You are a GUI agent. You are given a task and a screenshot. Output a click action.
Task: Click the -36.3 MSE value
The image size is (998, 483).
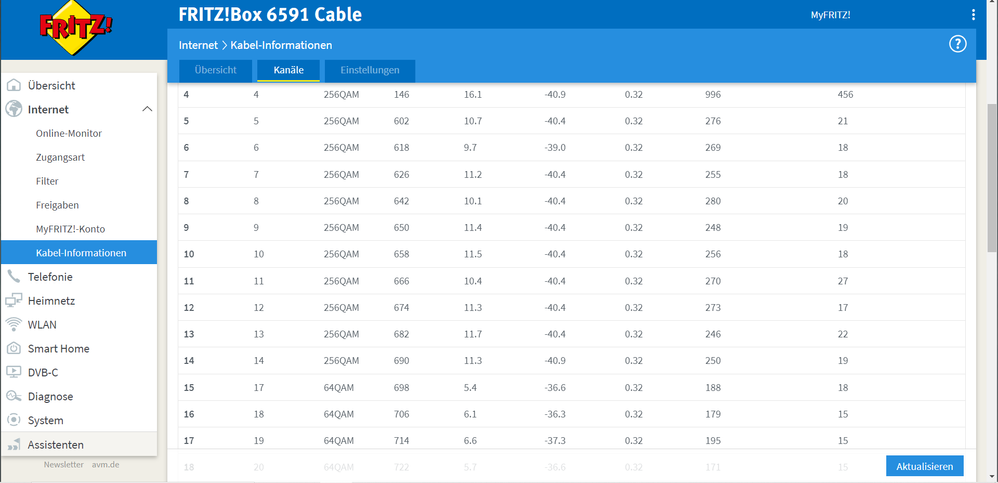click(556, 414)
